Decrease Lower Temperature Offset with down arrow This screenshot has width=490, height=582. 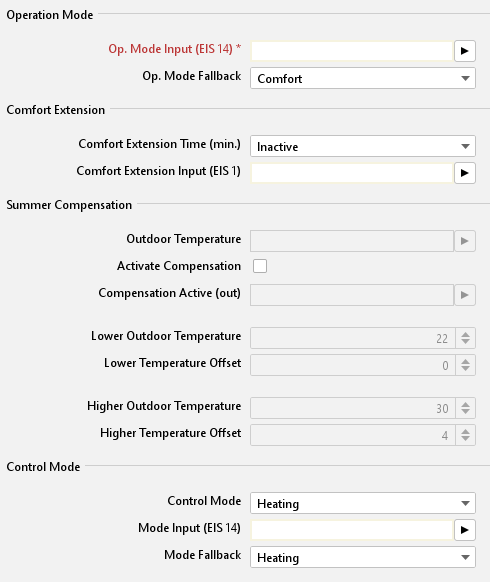pos(466,369)
